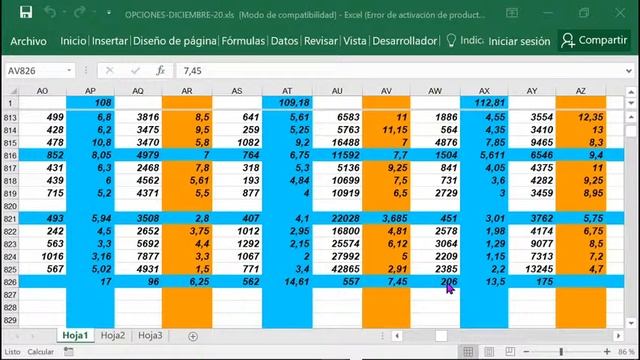Switch to the Hoja1 sheet tab
This screenshot has height=360, width=640.
point(75,336)
